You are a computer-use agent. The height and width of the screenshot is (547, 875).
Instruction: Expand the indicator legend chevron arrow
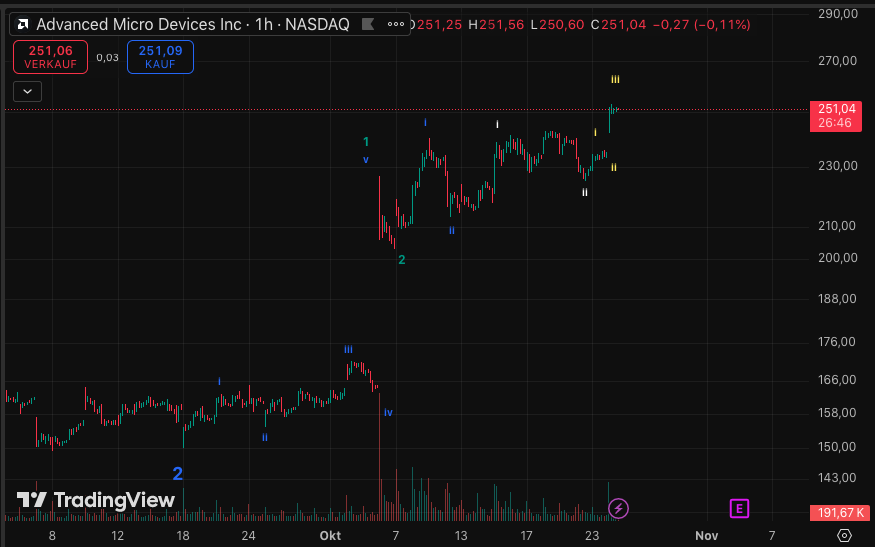tap(27, 91)
